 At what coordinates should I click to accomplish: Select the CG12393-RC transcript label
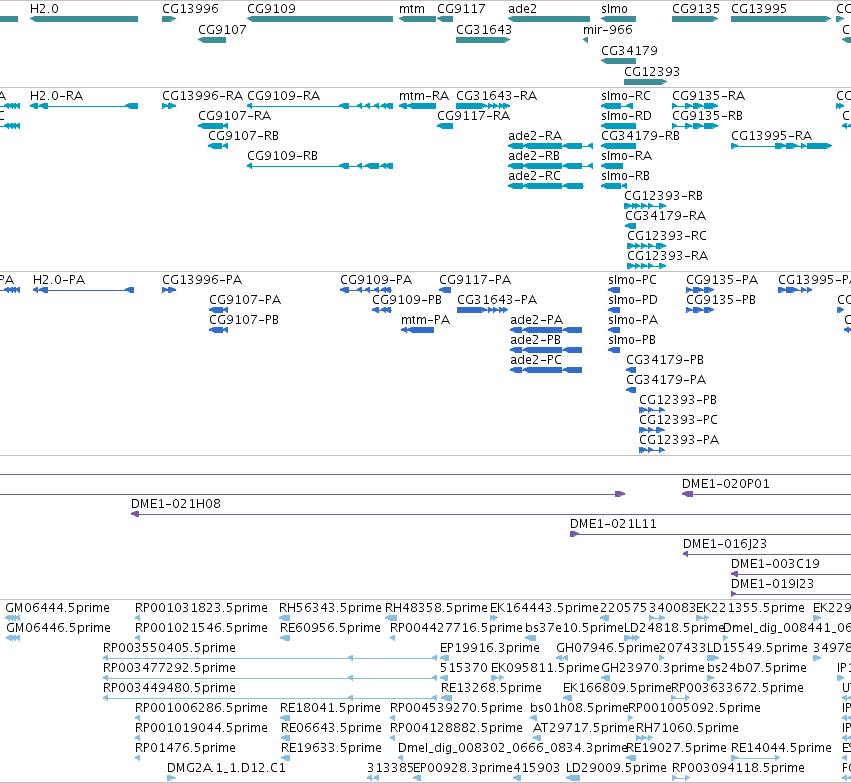667,235
